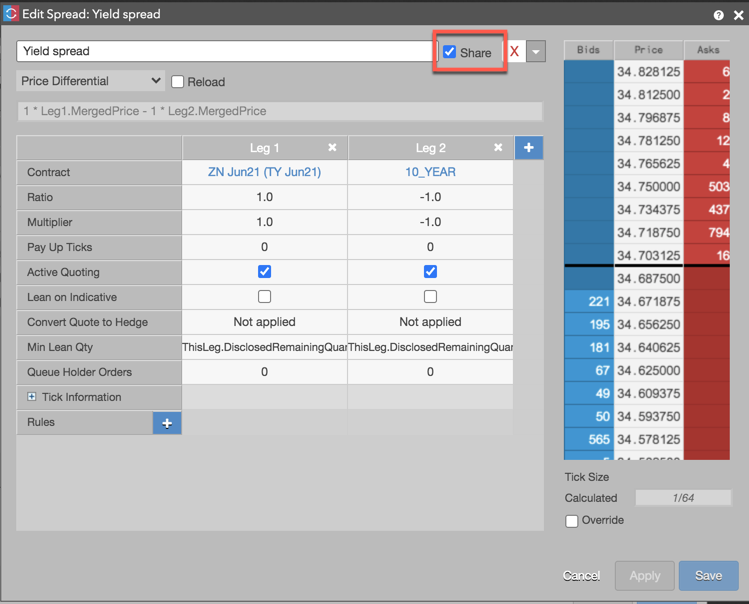Select Leg 1 Multiplier value 1.0

coord(264,222)
